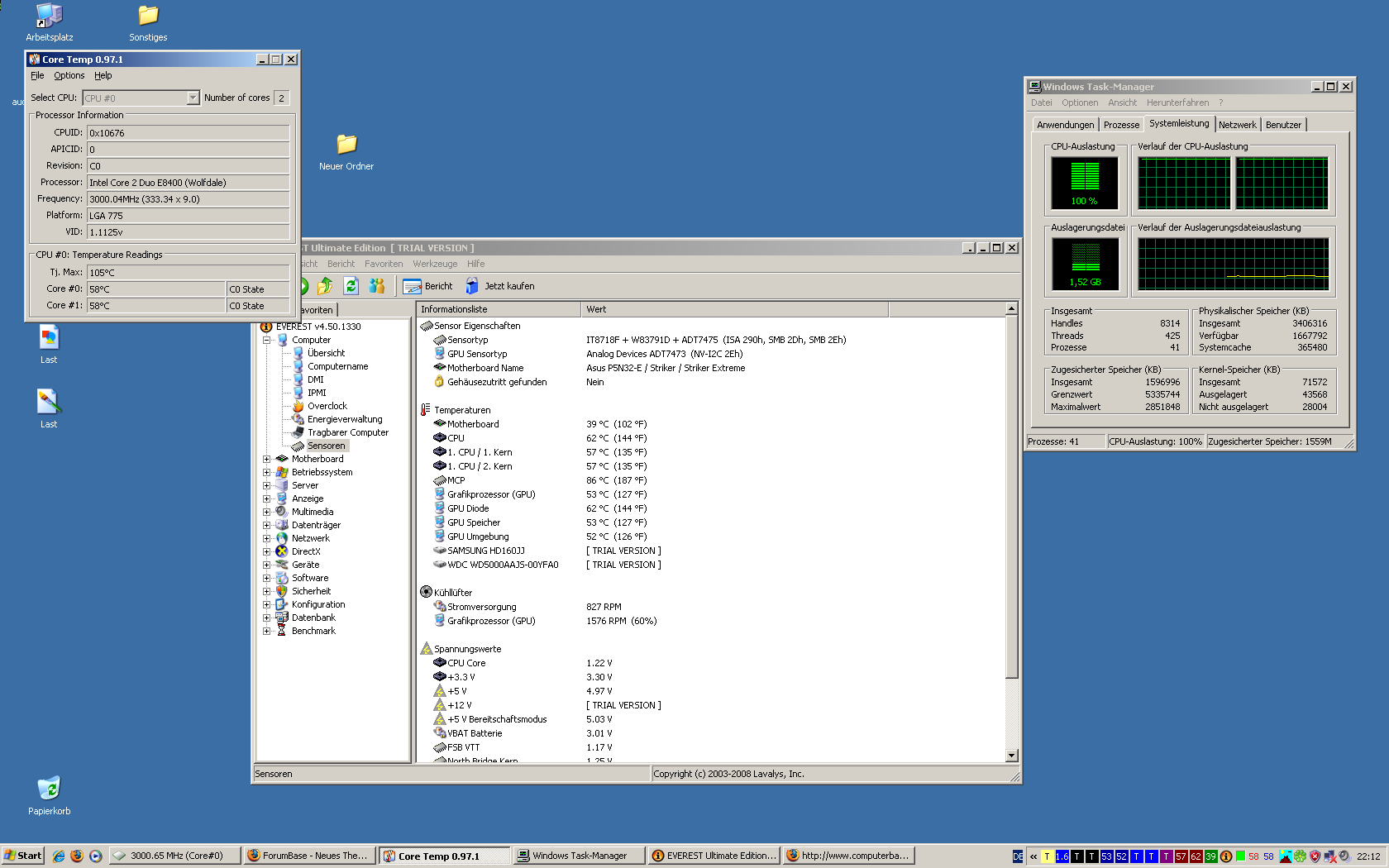Open the File menu in Core Temp
The image size is (1389, 868).
(37, 75)
